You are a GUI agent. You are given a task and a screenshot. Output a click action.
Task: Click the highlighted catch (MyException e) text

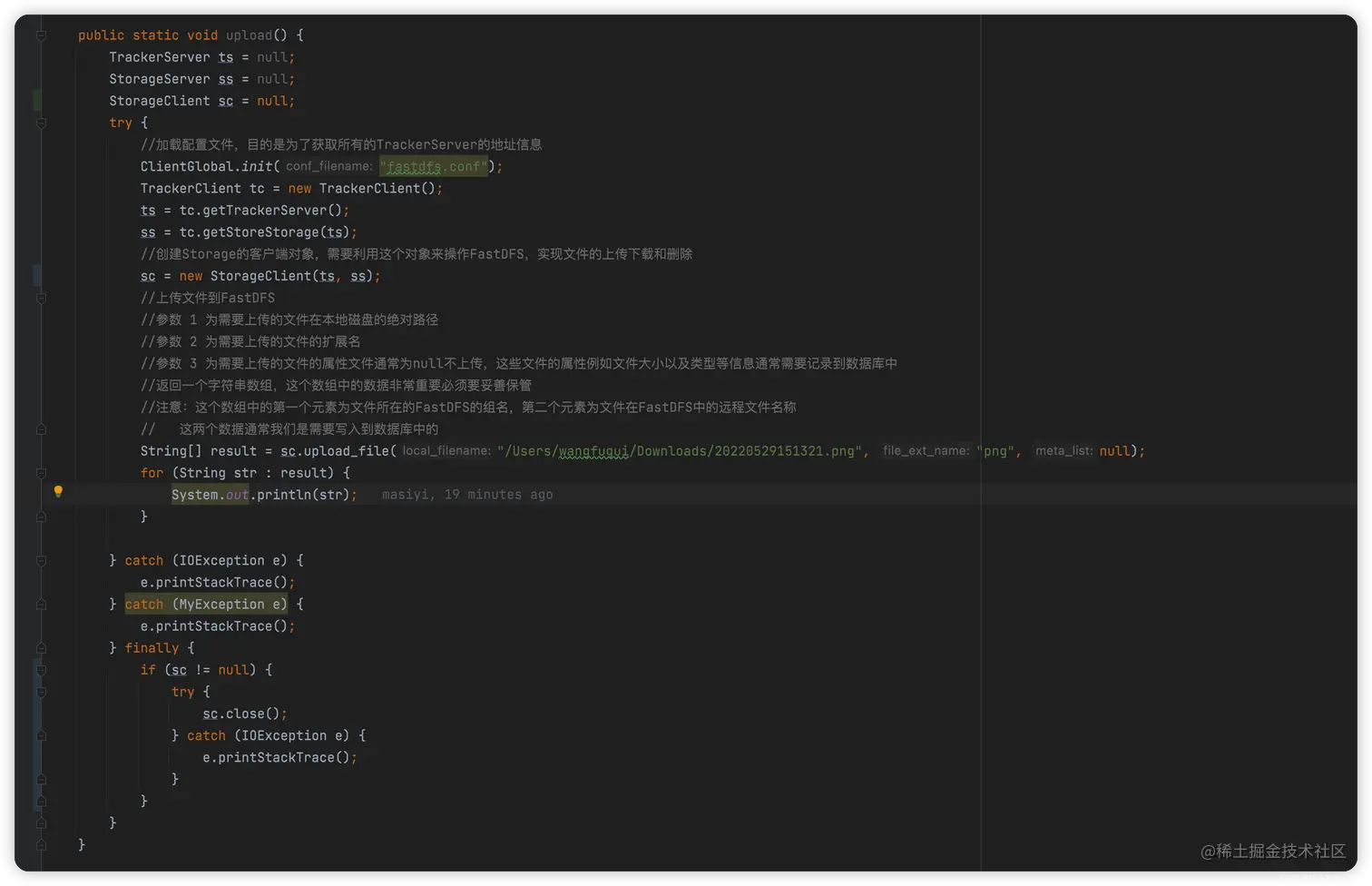(x=206, y=605)
